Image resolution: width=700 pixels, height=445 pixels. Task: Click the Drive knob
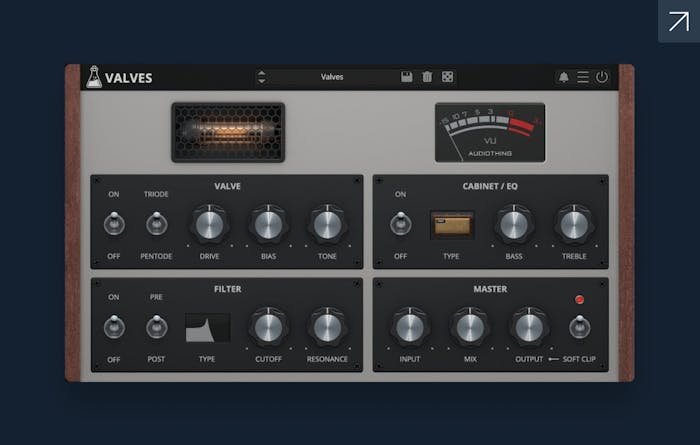point(209,225)
